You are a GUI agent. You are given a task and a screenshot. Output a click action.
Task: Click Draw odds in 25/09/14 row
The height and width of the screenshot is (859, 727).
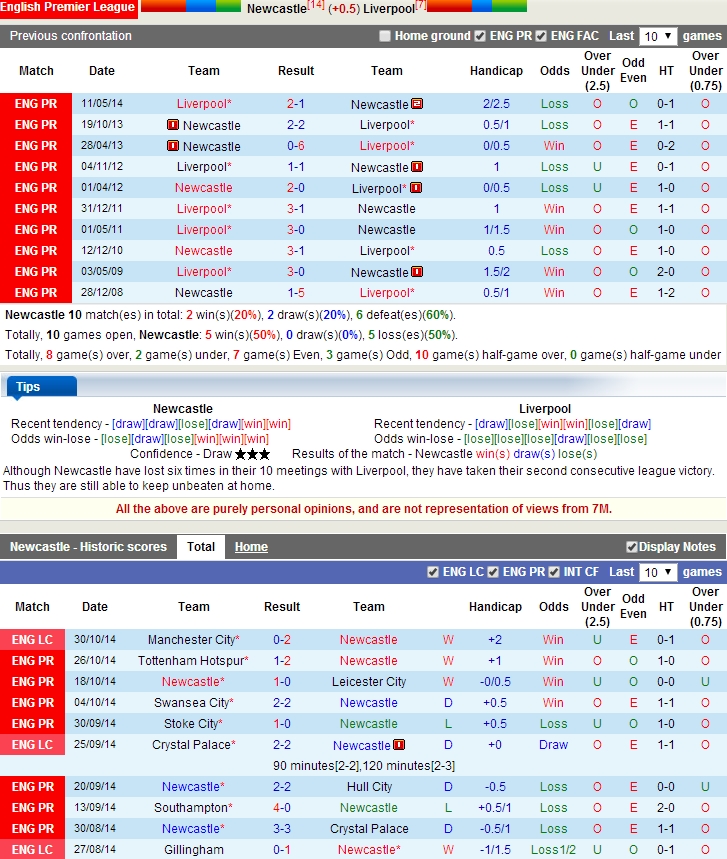coord(553,745)
